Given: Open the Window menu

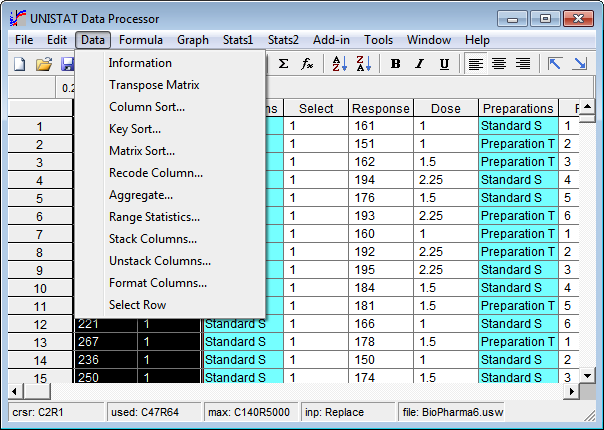Looking at the screenshot, I should pos(429,40).
